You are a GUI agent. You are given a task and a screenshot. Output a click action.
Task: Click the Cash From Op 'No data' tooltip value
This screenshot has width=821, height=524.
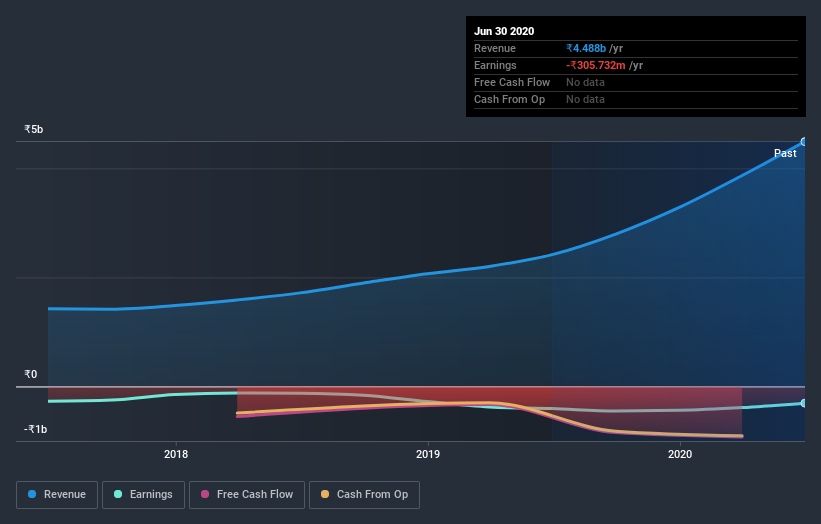coord(585,99)
